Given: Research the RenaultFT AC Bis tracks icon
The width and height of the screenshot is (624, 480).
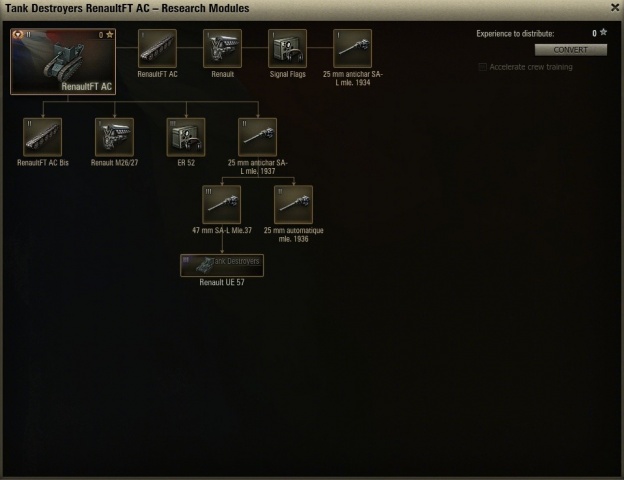Looking at the screenshot, I should pyautogui.click(x=43, y=137).
